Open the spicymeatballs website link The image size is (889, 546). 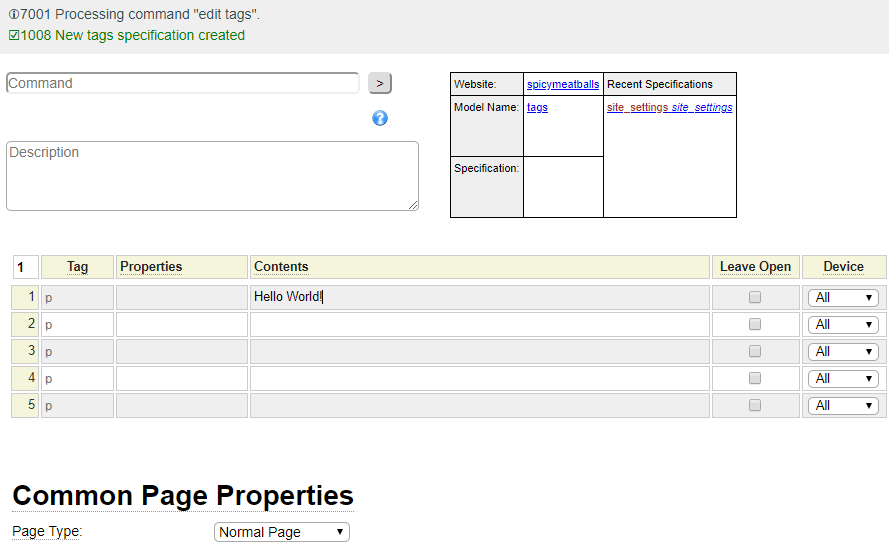click(x=562, y=85)
